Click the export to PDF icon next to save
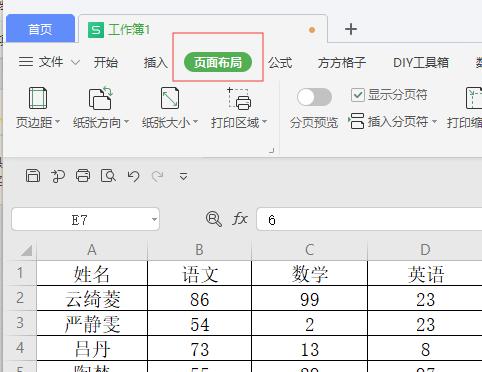Viewport: 482px width, 372px height. 58,176
